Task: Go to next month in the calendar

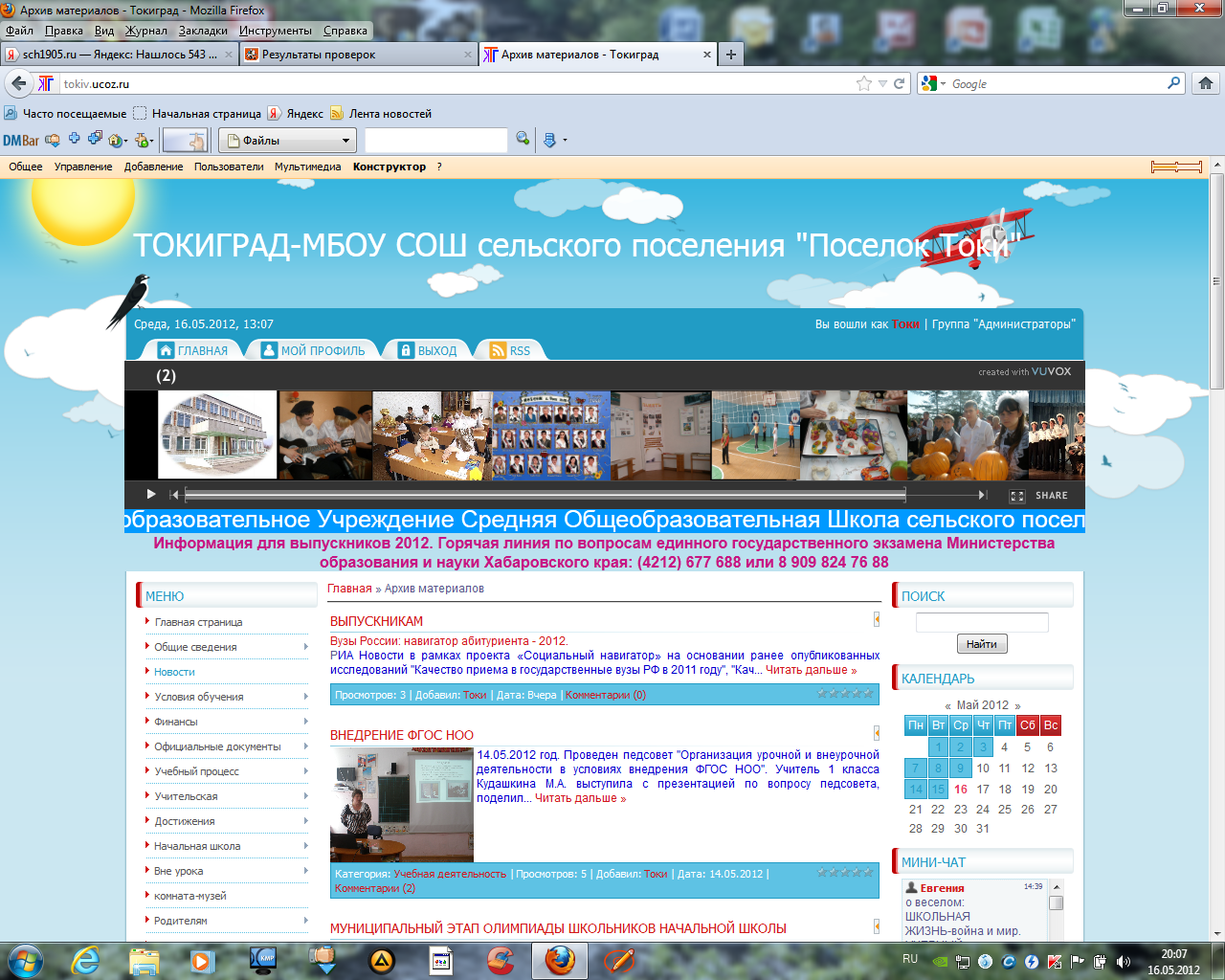Action: [x=1017, y=705]
